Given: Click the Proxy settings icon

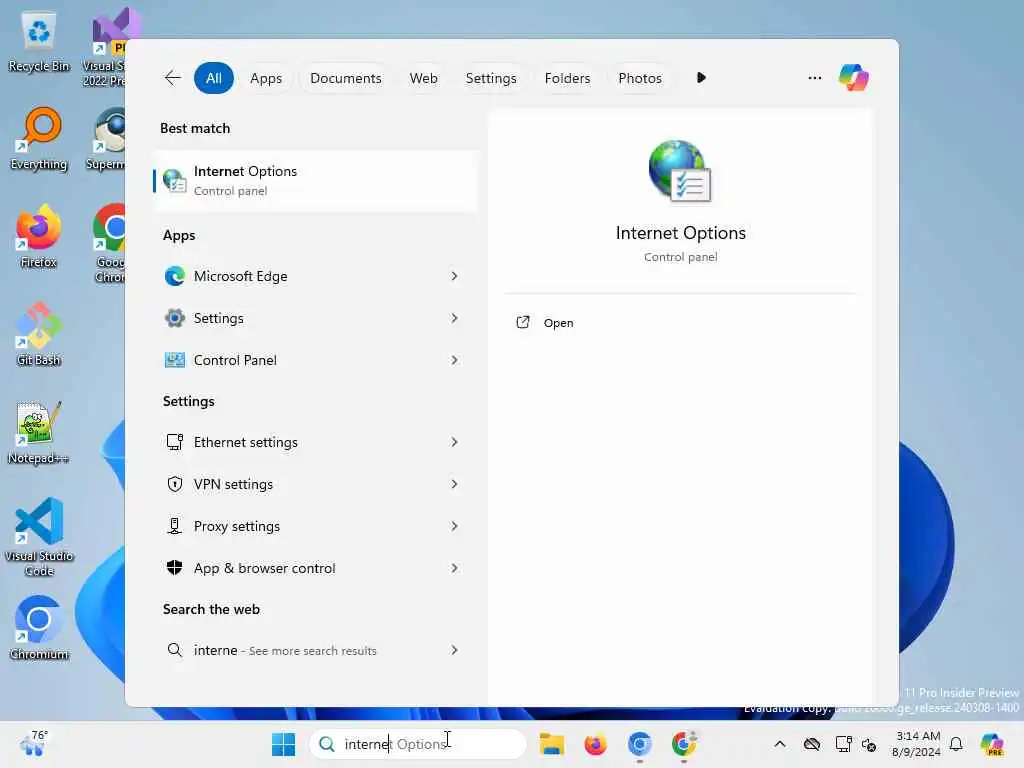Looking at the screenshot, I should pos(174,526).
